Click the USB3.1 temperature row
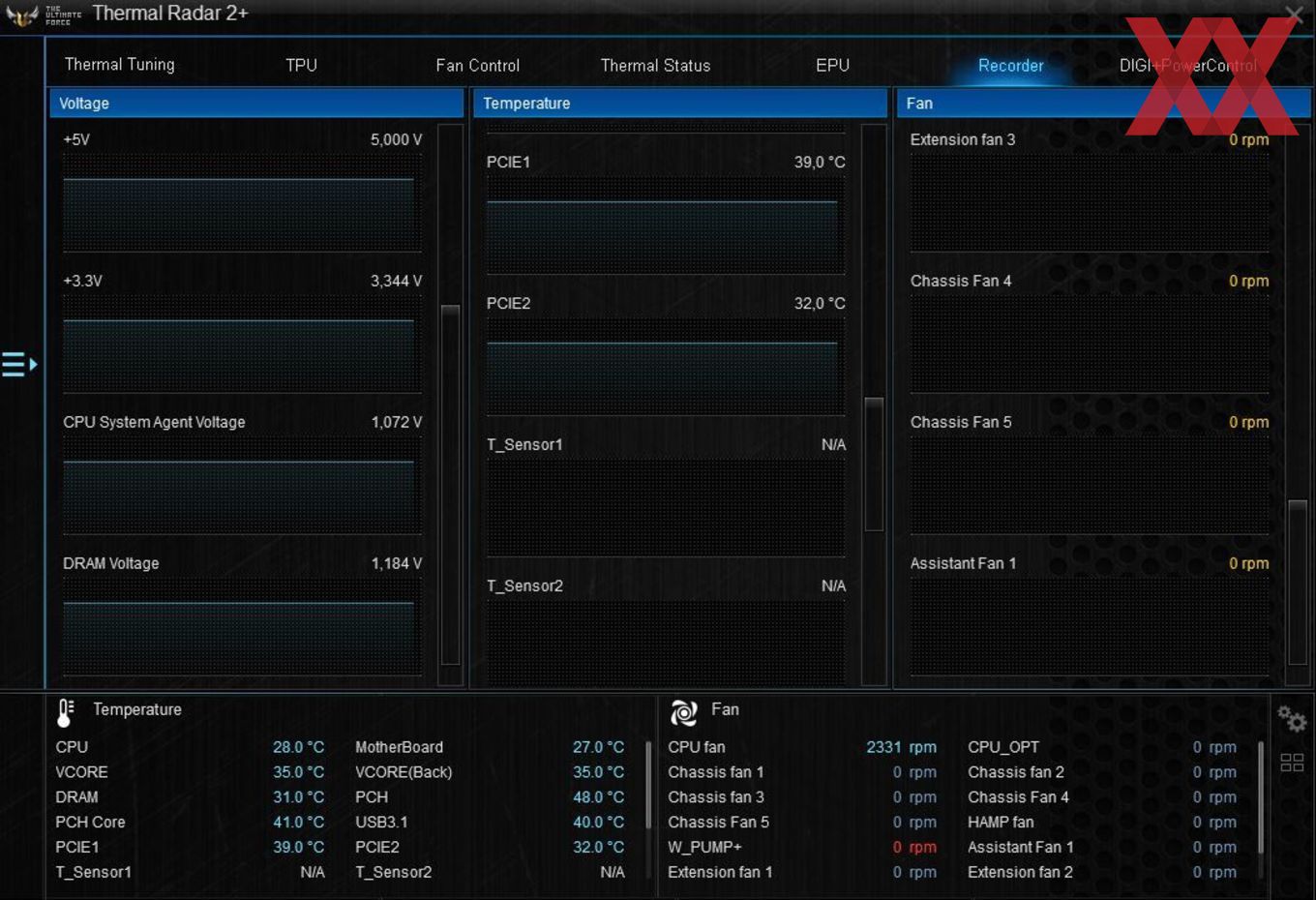The height and width of the screenshot is (900, 1316). click(490, 822)
